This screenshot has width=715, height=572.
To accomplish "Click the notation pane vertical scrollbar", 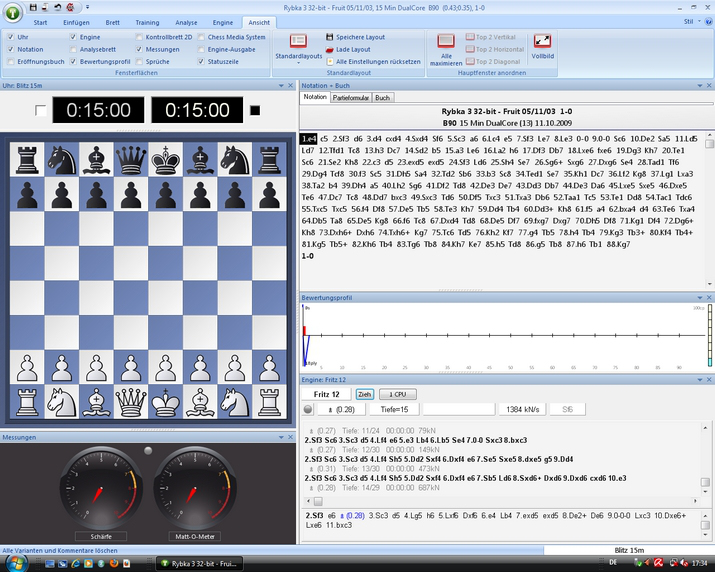I will [x=709, y=210].
